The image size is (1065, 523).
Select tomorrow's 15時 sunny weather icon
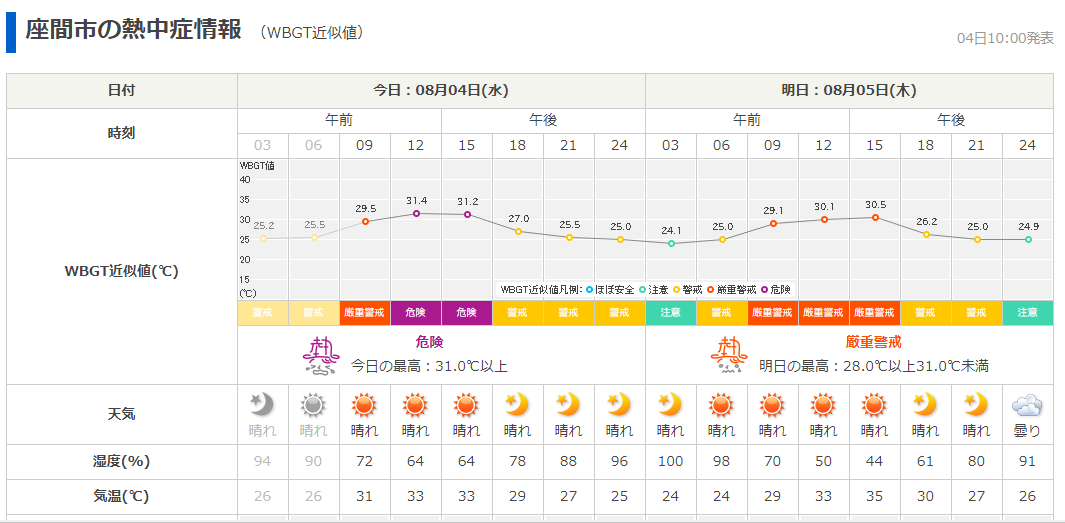(874, 405)
